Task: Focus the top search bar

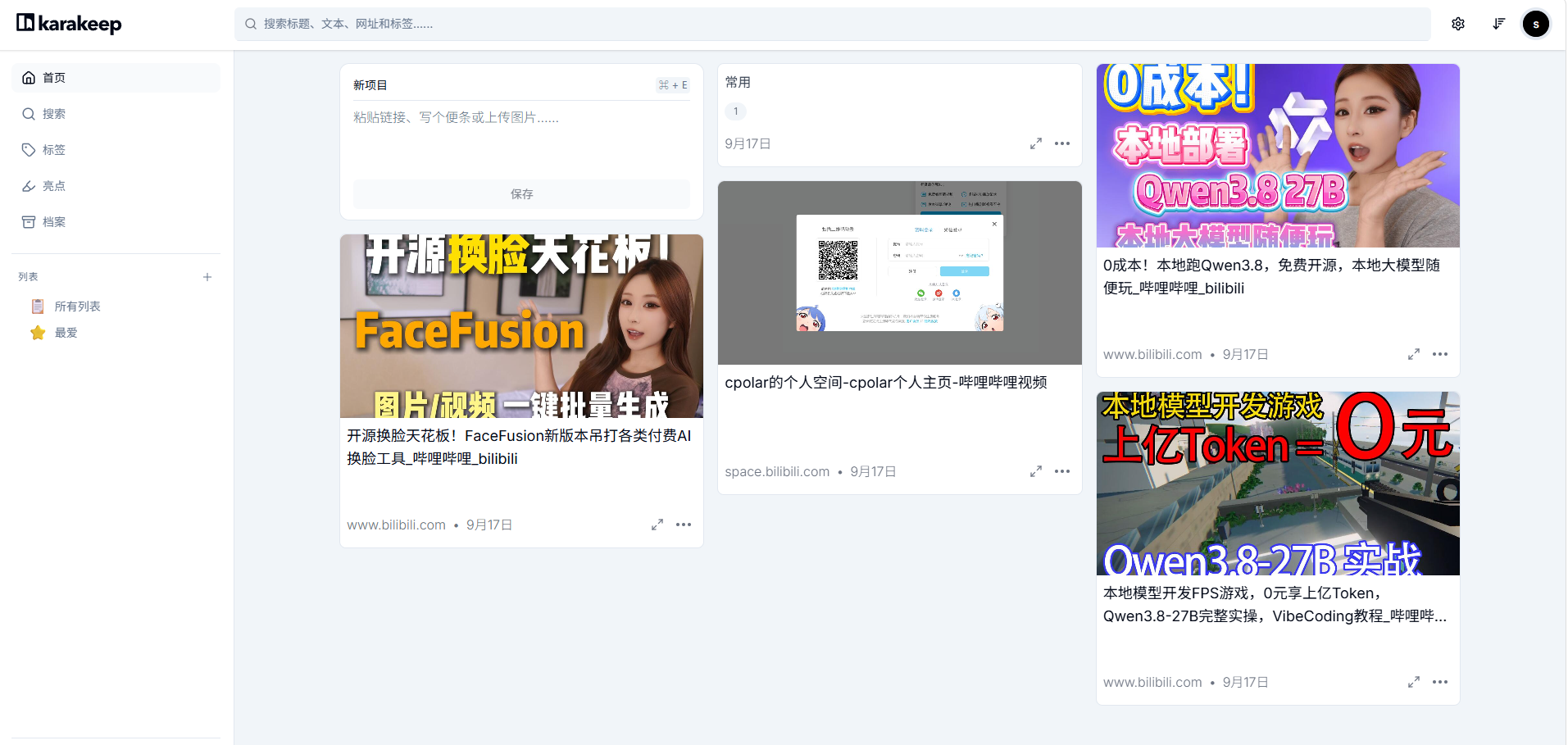Action: click(832, 24)
